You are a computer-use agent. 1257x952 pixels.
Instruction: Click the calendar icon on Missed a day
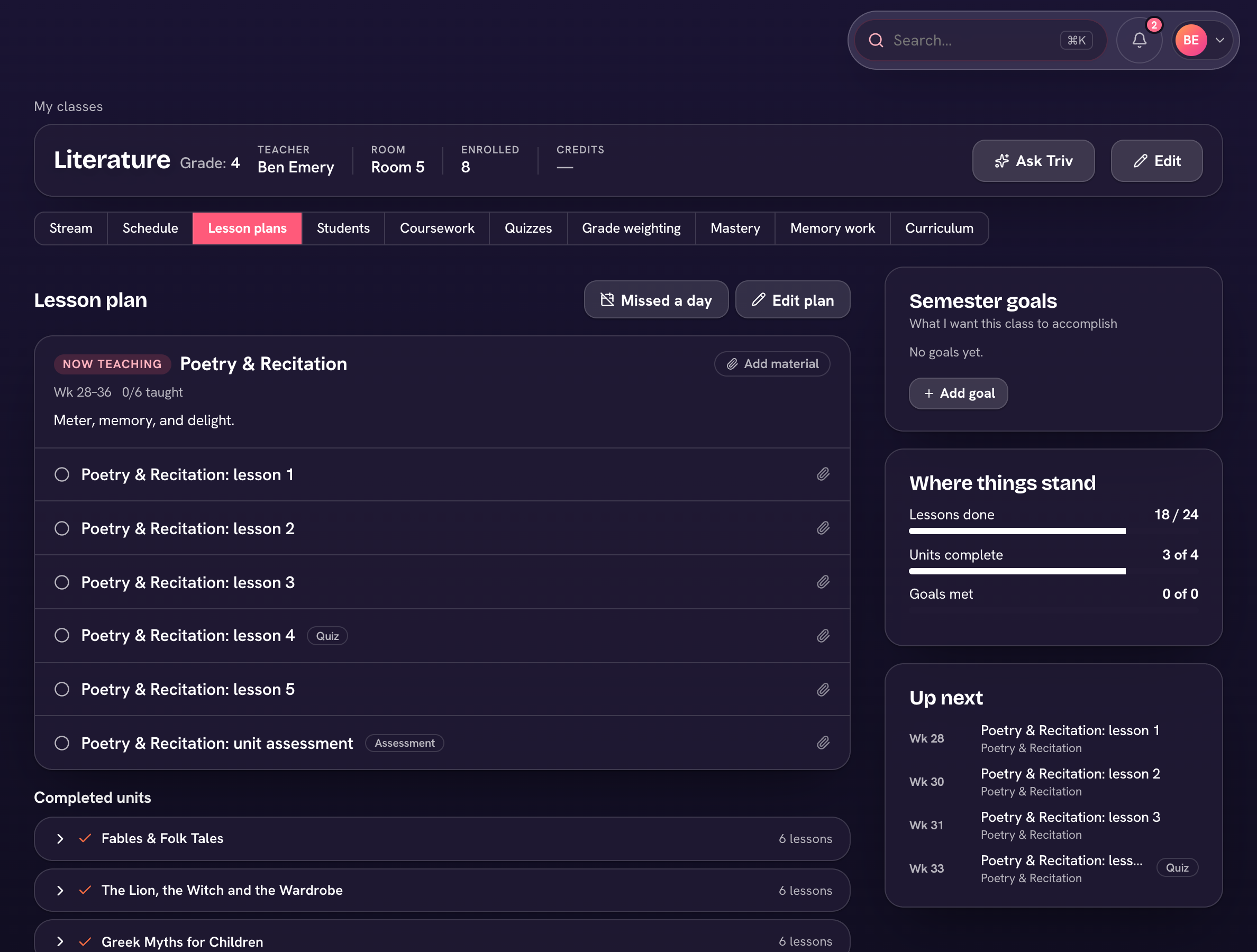(607, 300)
